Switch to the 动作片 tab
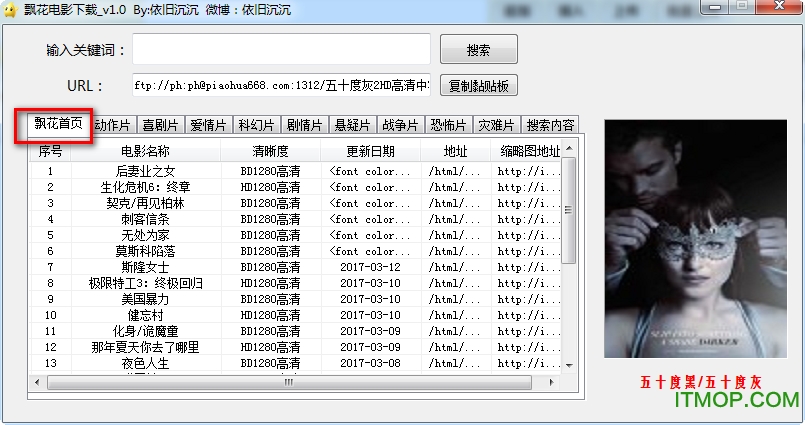The image size is (805, 425). (x=113, y=125)
